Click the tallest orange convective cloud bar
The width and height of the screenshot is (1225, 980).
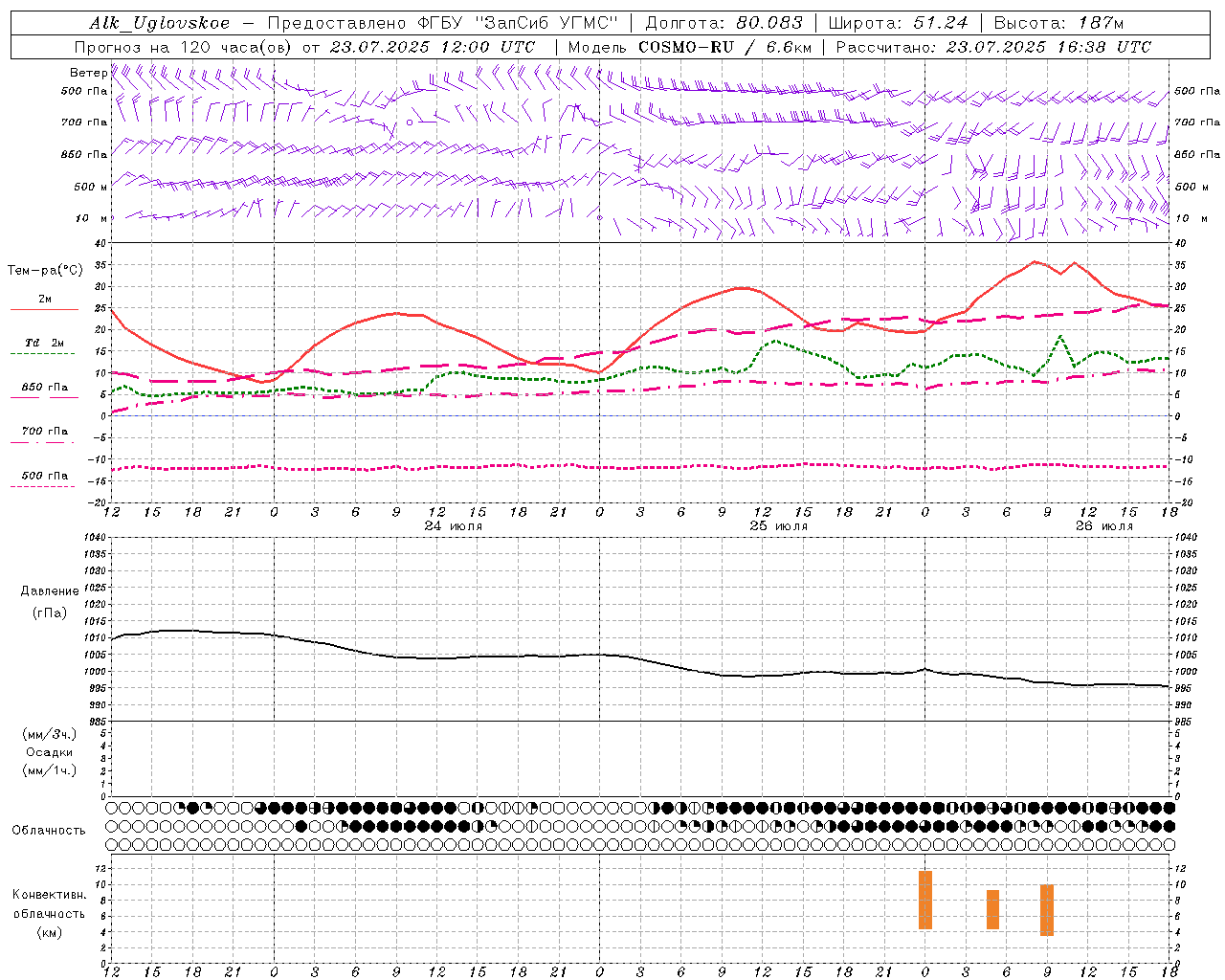pos(925,900)
